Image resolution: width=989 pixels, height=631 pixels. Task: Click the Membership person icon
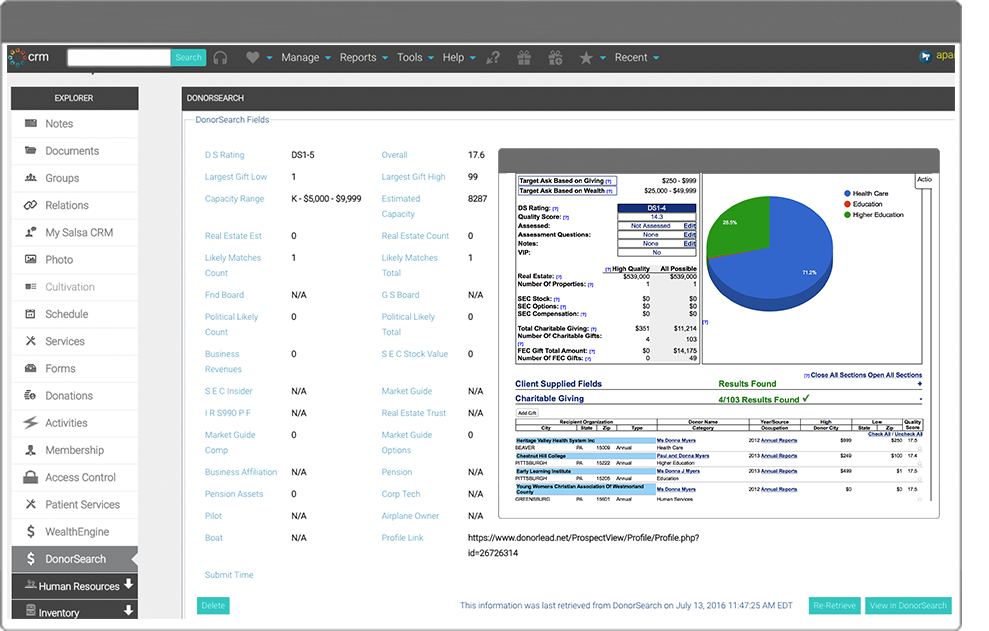tap(30, 449)
